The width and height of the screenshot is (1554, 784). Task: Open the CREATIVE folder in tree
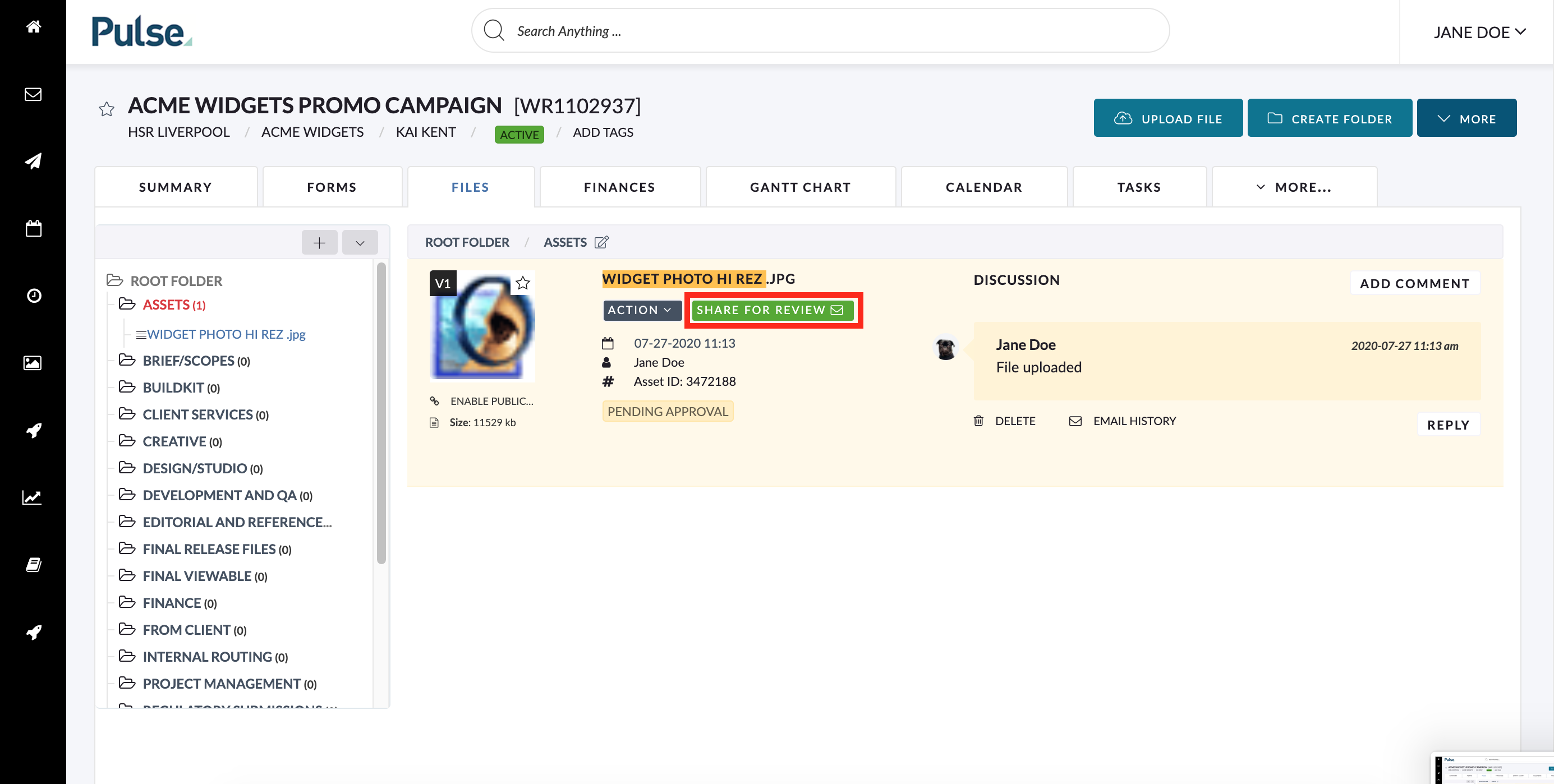182,441
